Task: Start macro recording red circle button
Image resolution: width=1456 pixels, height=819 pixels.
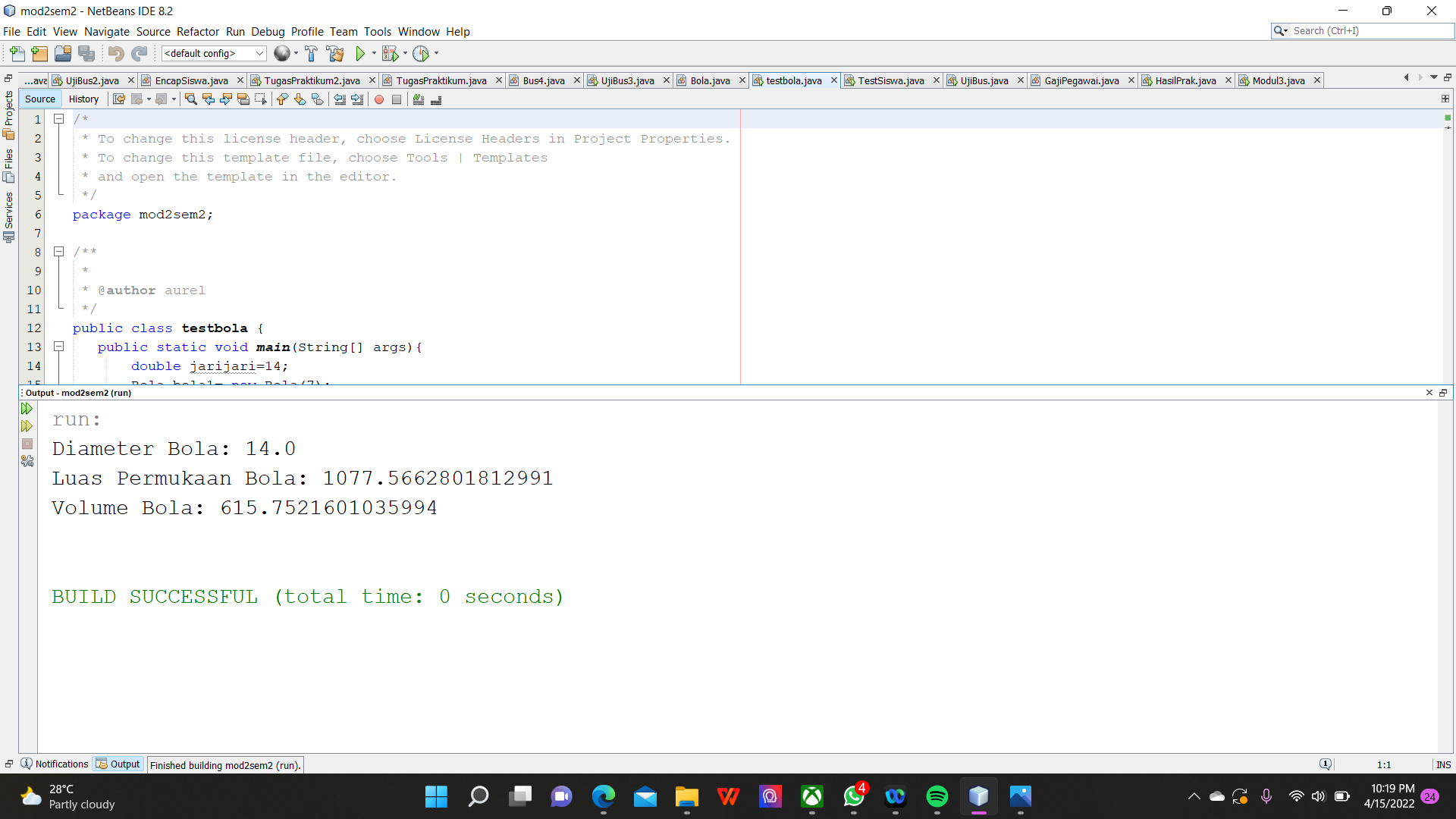Action: pyautogui.click(x=379, y=99)
